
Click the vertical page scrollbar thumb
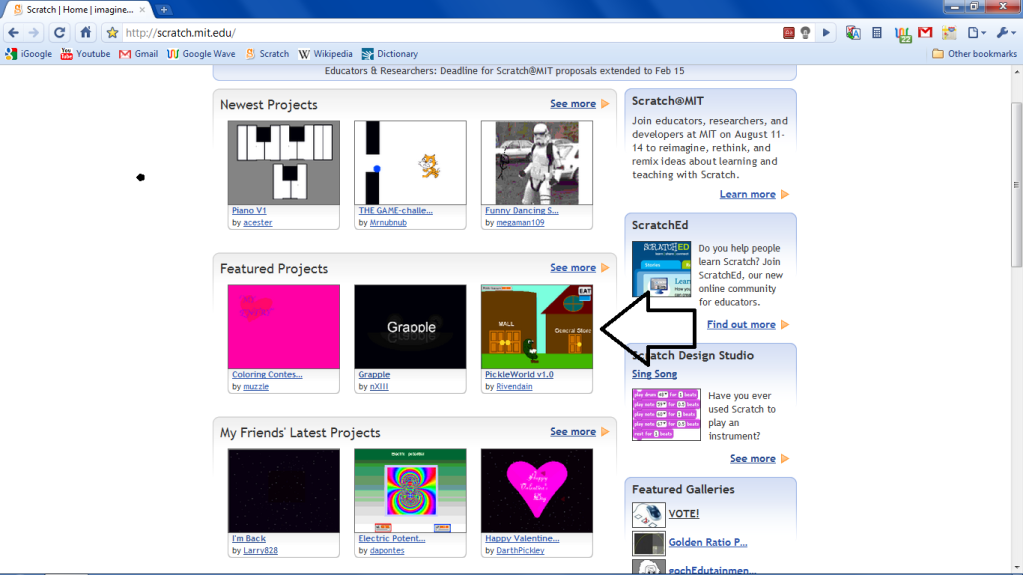1016,185
